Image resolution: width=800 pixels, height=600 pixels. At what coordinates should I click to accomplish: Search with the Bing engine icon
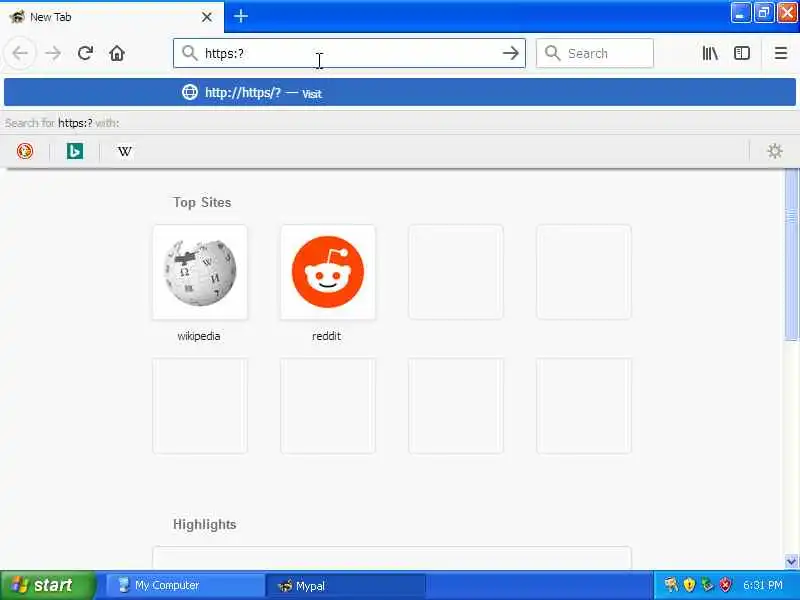(x=75, y=151)
